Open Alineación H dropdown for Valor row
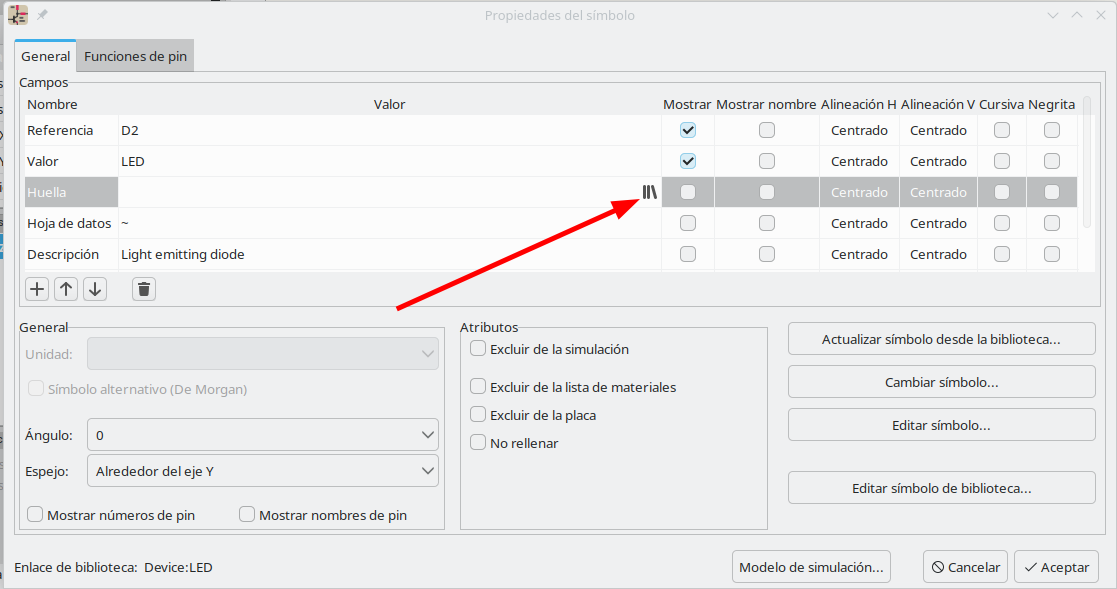The image size is (1117, 589). 859,161
